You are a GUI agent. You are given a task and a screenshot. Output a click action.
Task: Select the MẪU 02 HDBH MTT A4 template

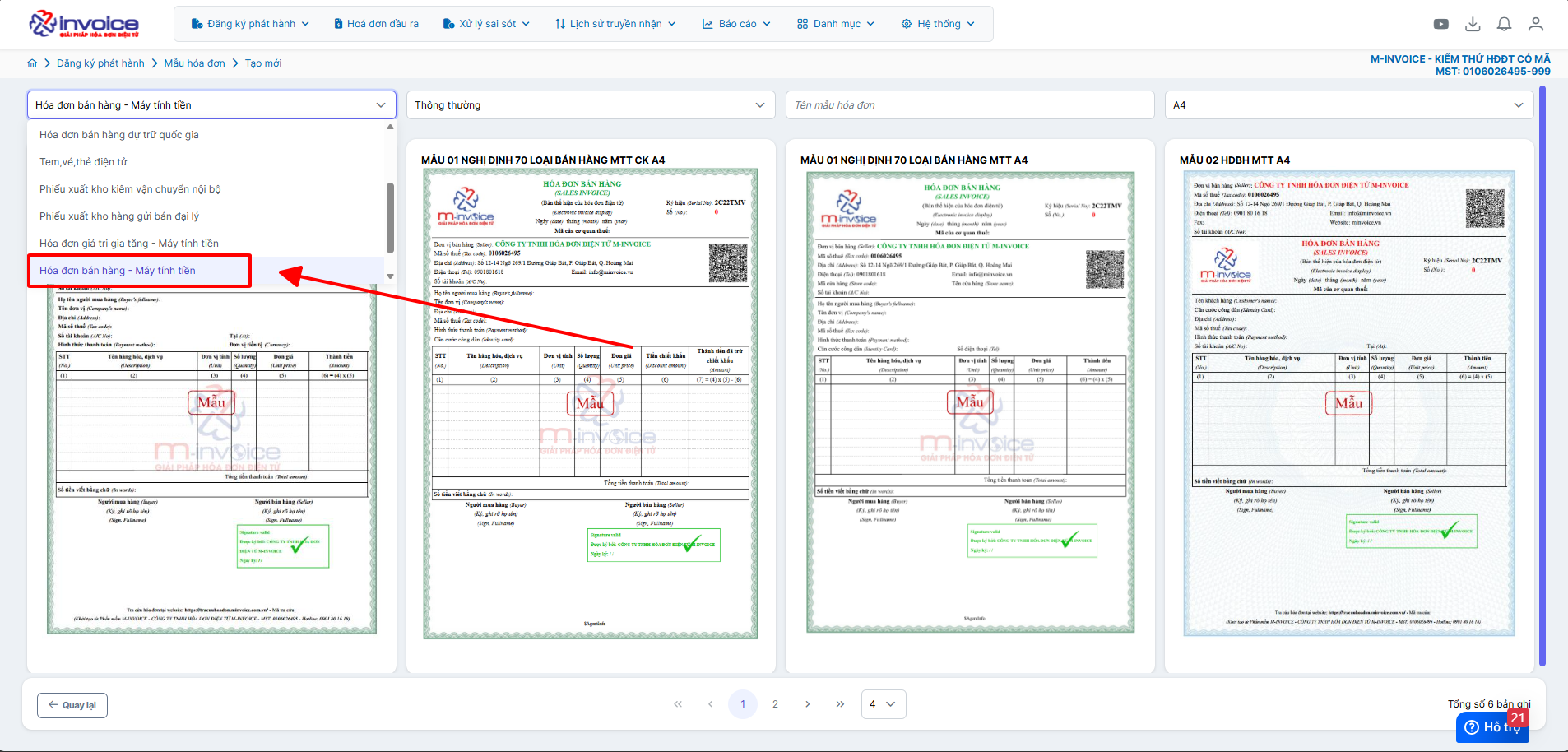1348,403
